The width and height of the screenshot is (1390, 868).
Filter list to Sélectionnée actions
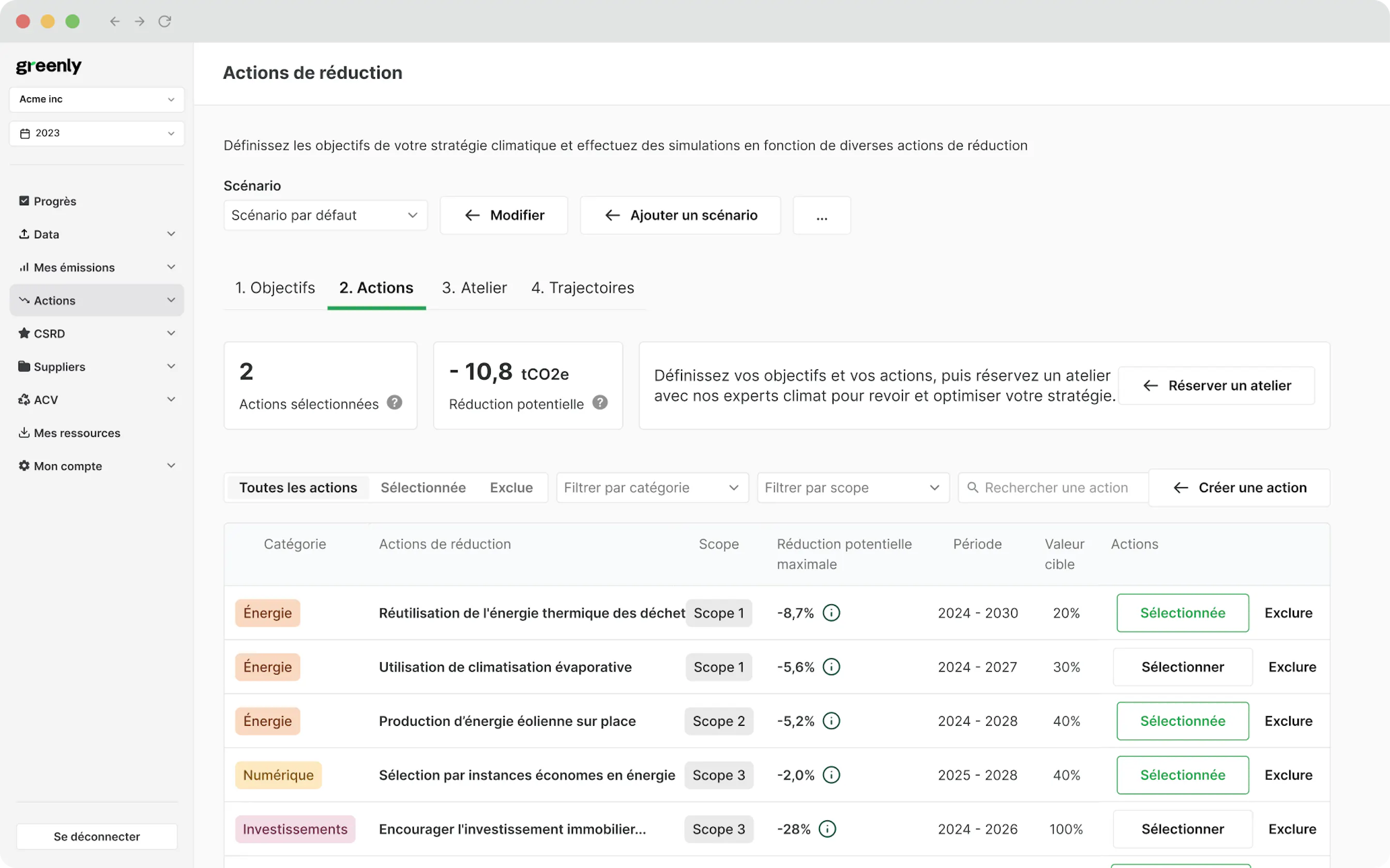[423, 488]
